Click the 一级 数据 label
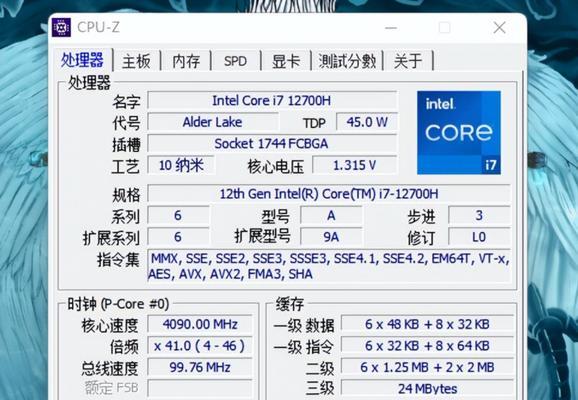Screen dimensions: 578x400 [x=304, y=326]
